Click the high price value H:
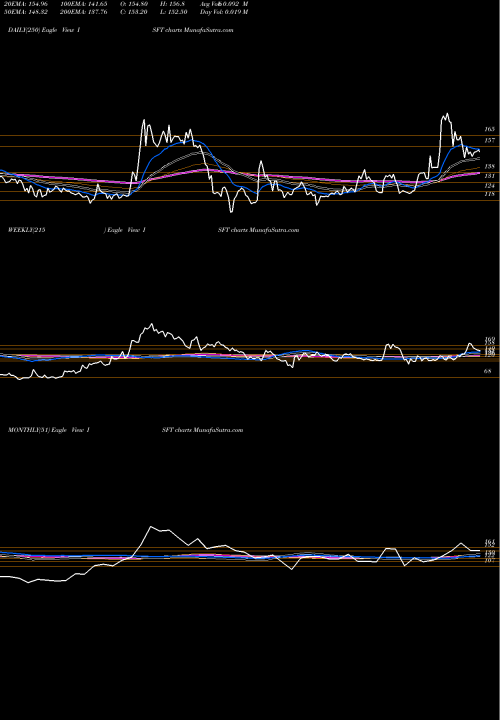500x720 pixels. point(175,4)
